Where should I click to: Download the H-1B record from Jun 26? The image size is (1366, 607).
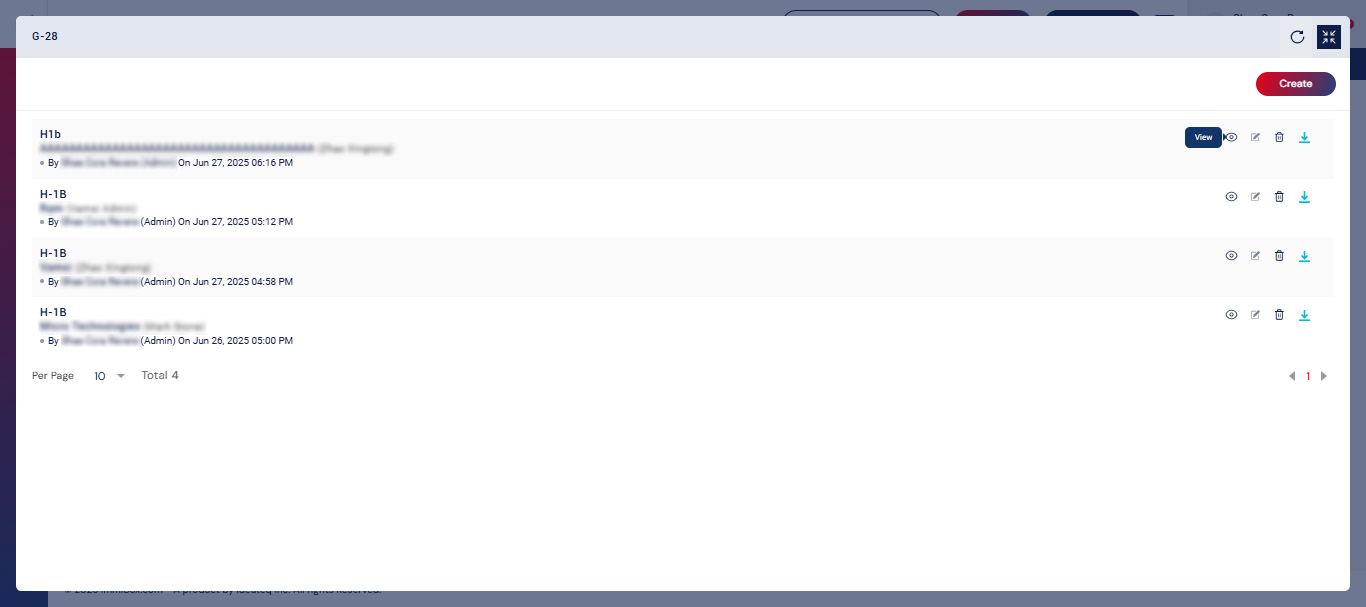coord(1304,315)
